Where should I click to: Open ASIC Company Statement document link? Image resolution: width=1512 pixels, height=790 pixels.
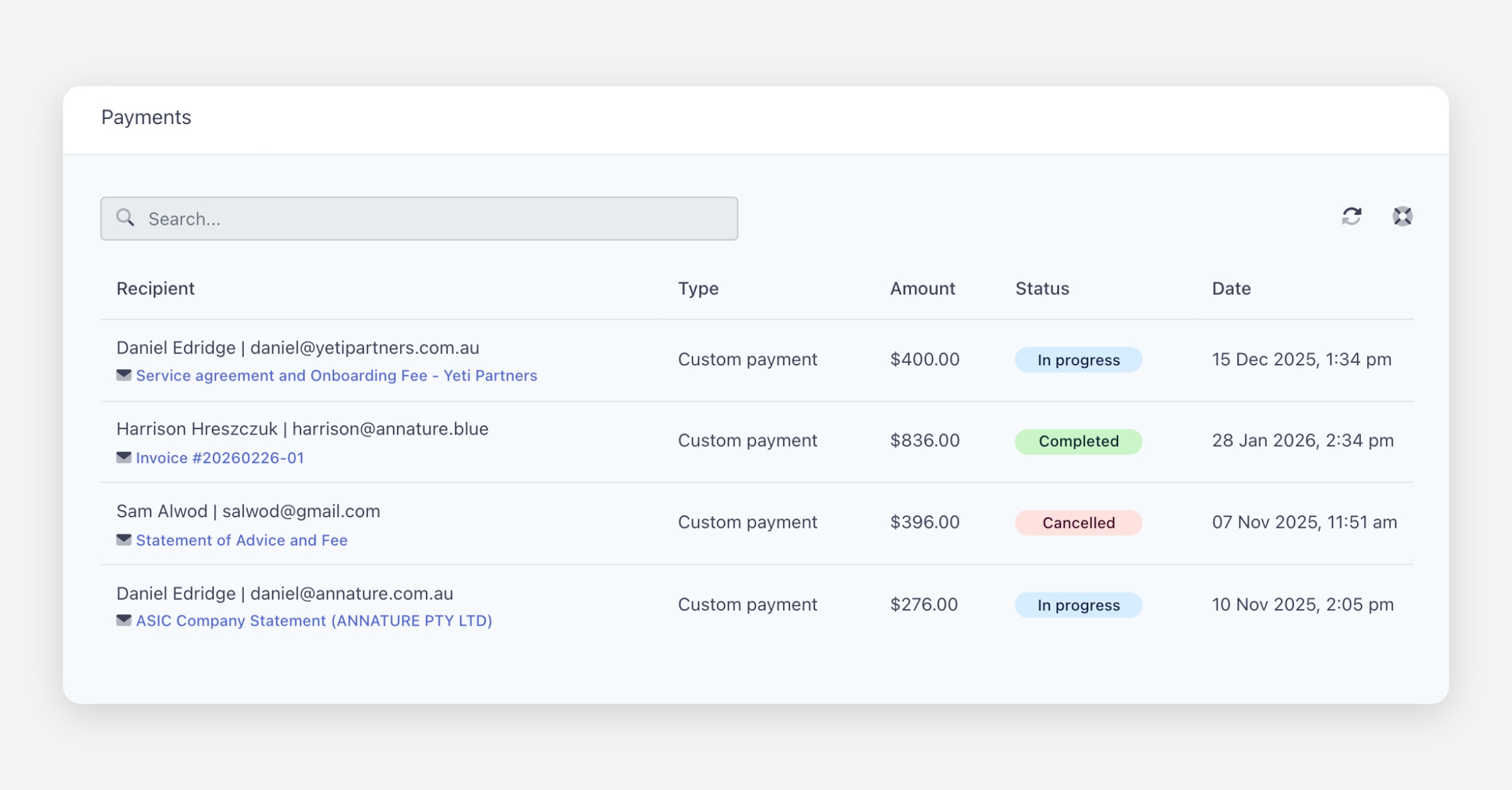point(314,621)
